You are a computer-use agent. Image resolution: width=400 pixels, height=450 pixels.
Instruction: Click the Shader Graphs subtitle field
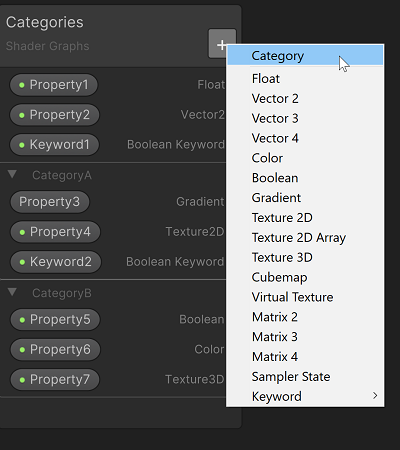47,46
